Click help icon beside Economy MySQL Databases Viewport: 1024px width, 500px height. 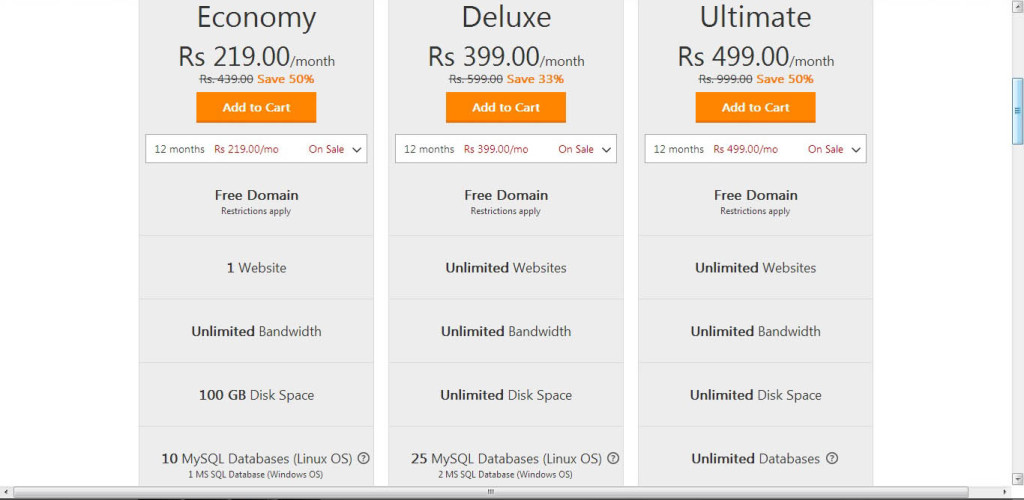[364, 458]
